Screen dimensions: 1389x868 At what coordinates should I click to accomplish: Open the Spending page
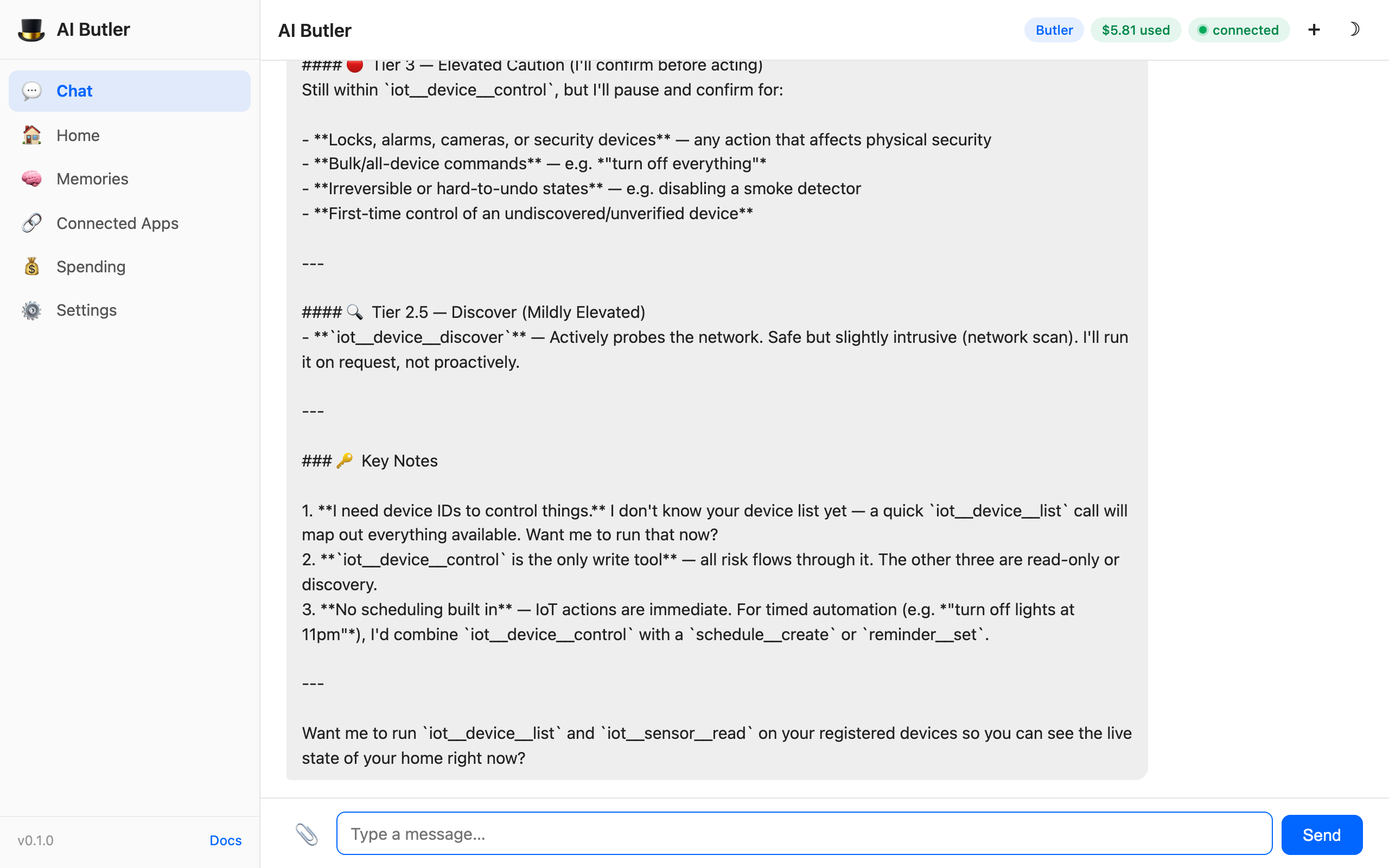coord(91,267)
